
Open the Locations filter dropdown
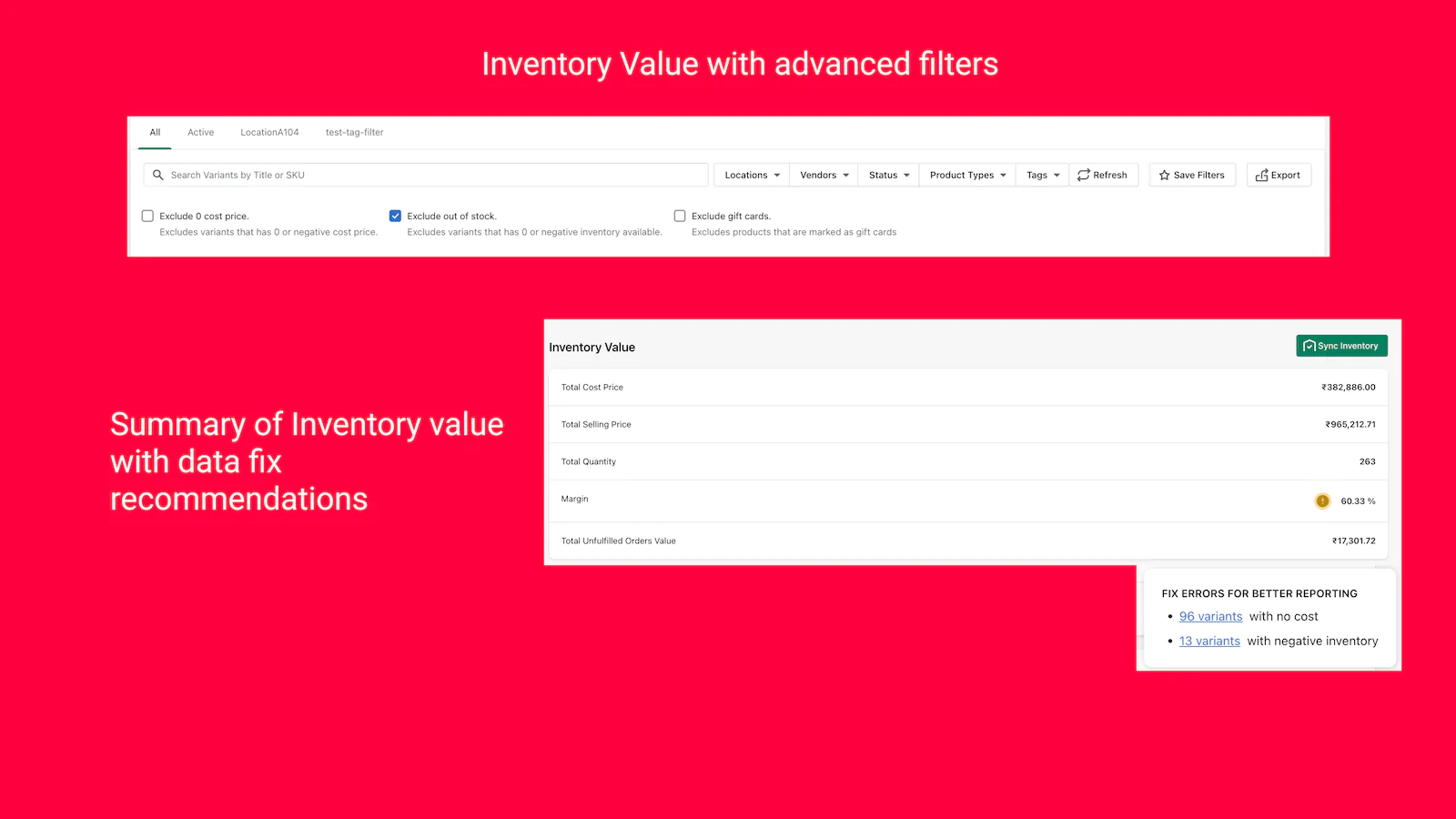tap(752, 175)
